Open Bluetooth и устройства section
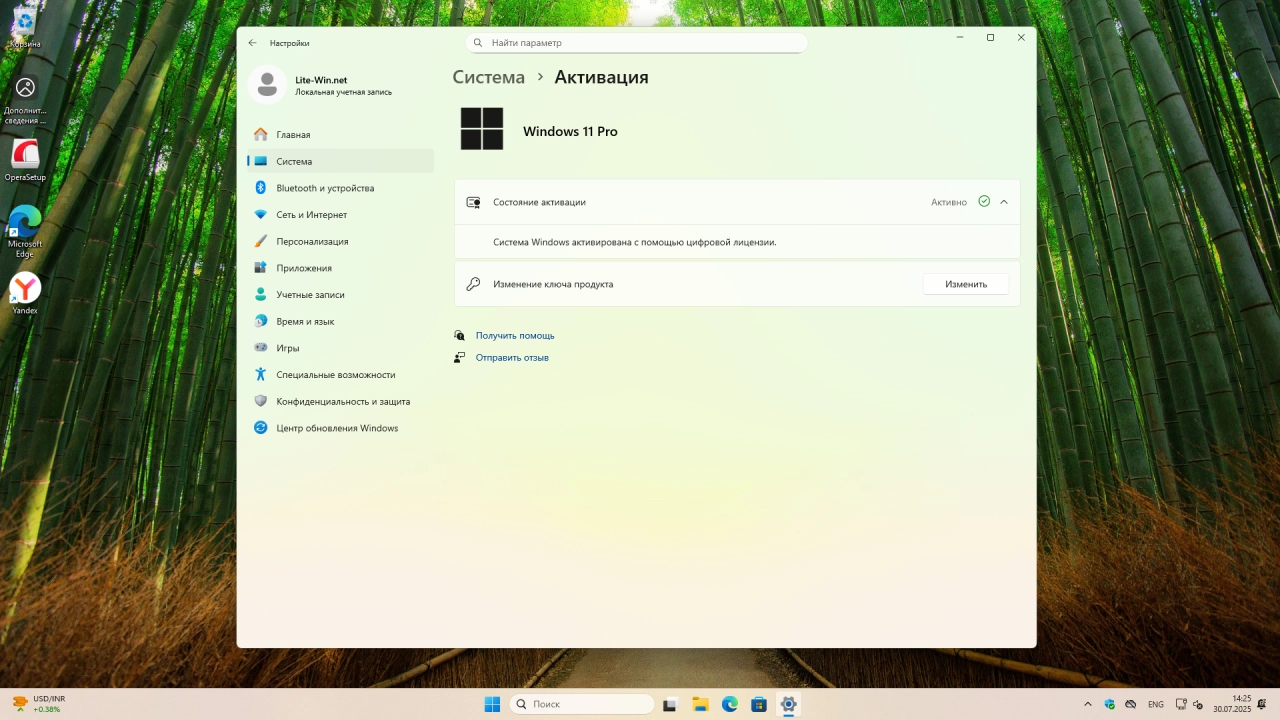 click(x=340, y=188)
